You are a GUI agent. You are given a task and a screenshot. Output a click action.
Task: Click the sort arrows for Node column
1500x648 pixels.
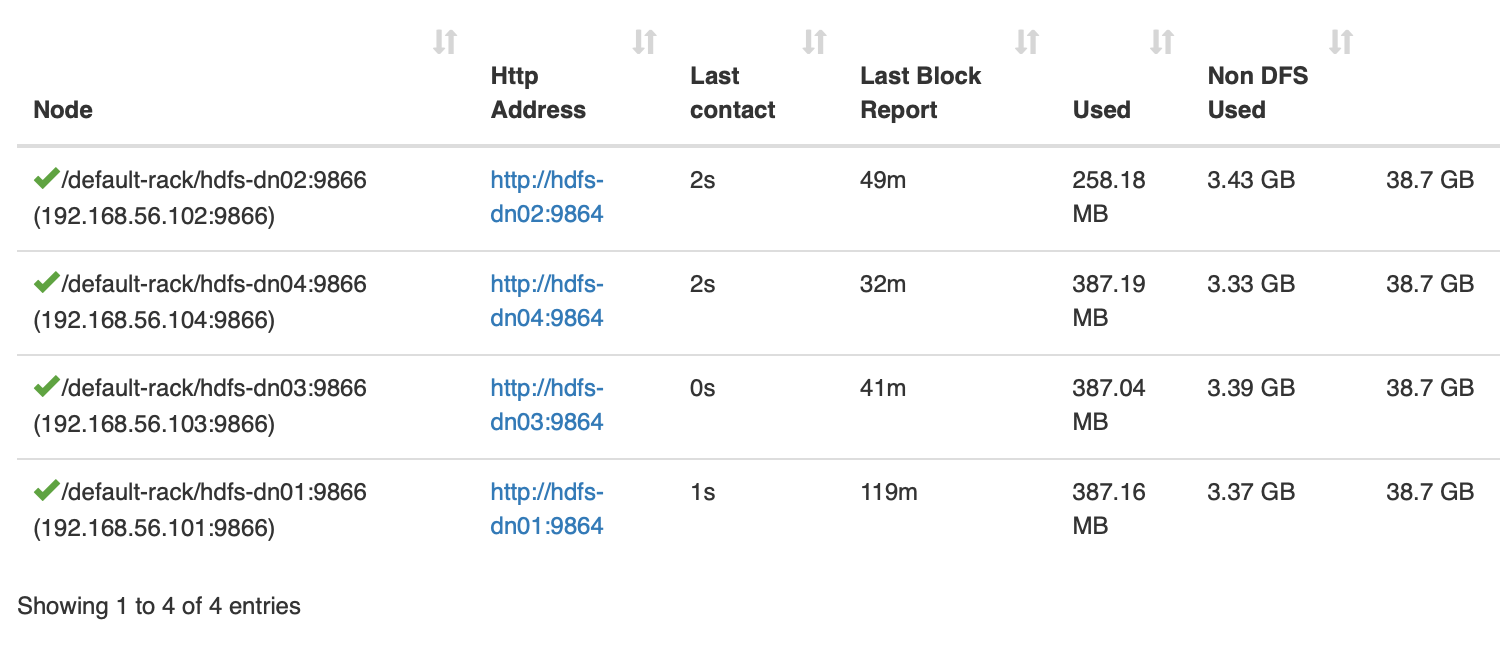pyautogui.click(x=445, y=42)
